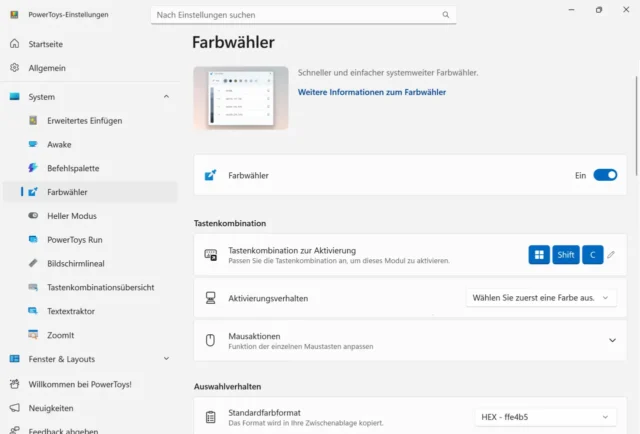This screenshot has width=640, height=434.
Task: Click the Willkommen bei PowerToys icon
Action: coord(15,384)
